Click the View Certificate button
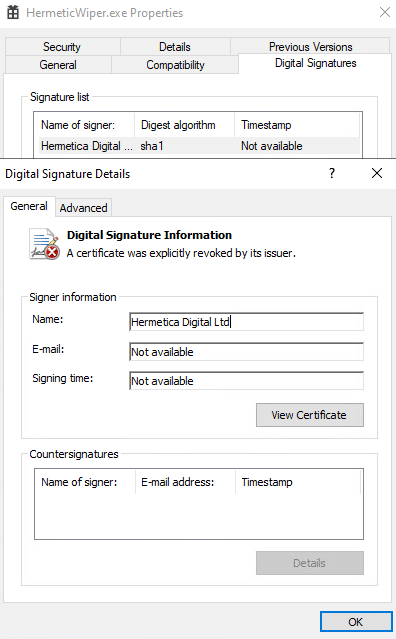396x639 pixels. (x=310, y=415)
